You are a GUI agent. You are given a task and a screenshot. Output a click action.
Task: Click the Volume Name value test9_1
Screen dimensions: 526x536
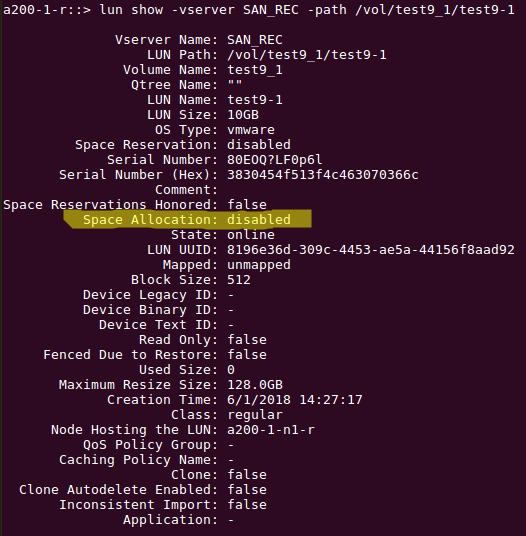tap(255, 70)
